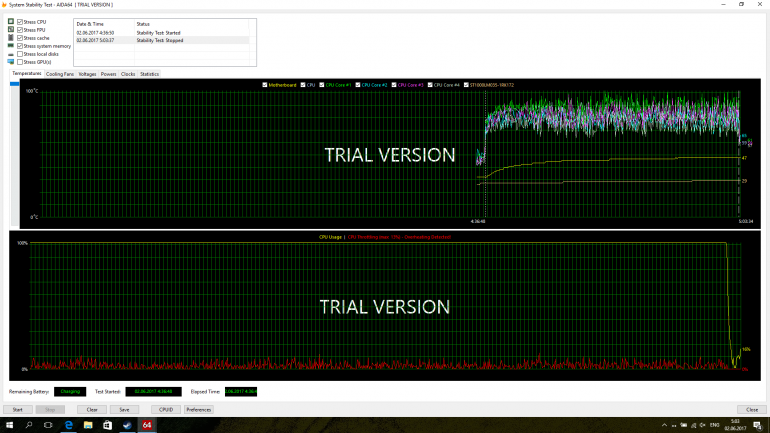The width and height of the screenshot is (770, 433).
Task: Click the FPU icon beside Stress FPU
Action: 11,29
